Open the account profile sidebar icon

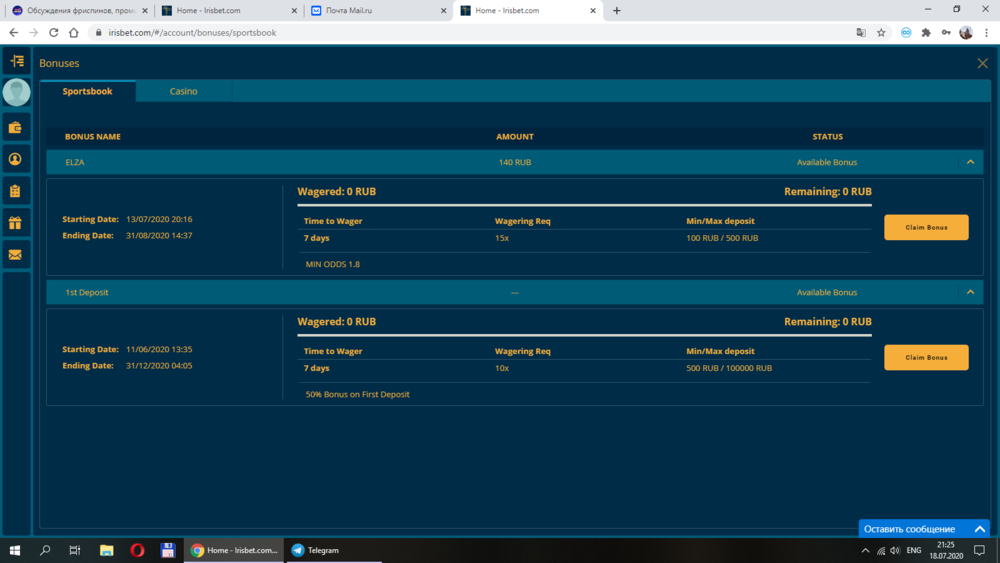point(15,159)
